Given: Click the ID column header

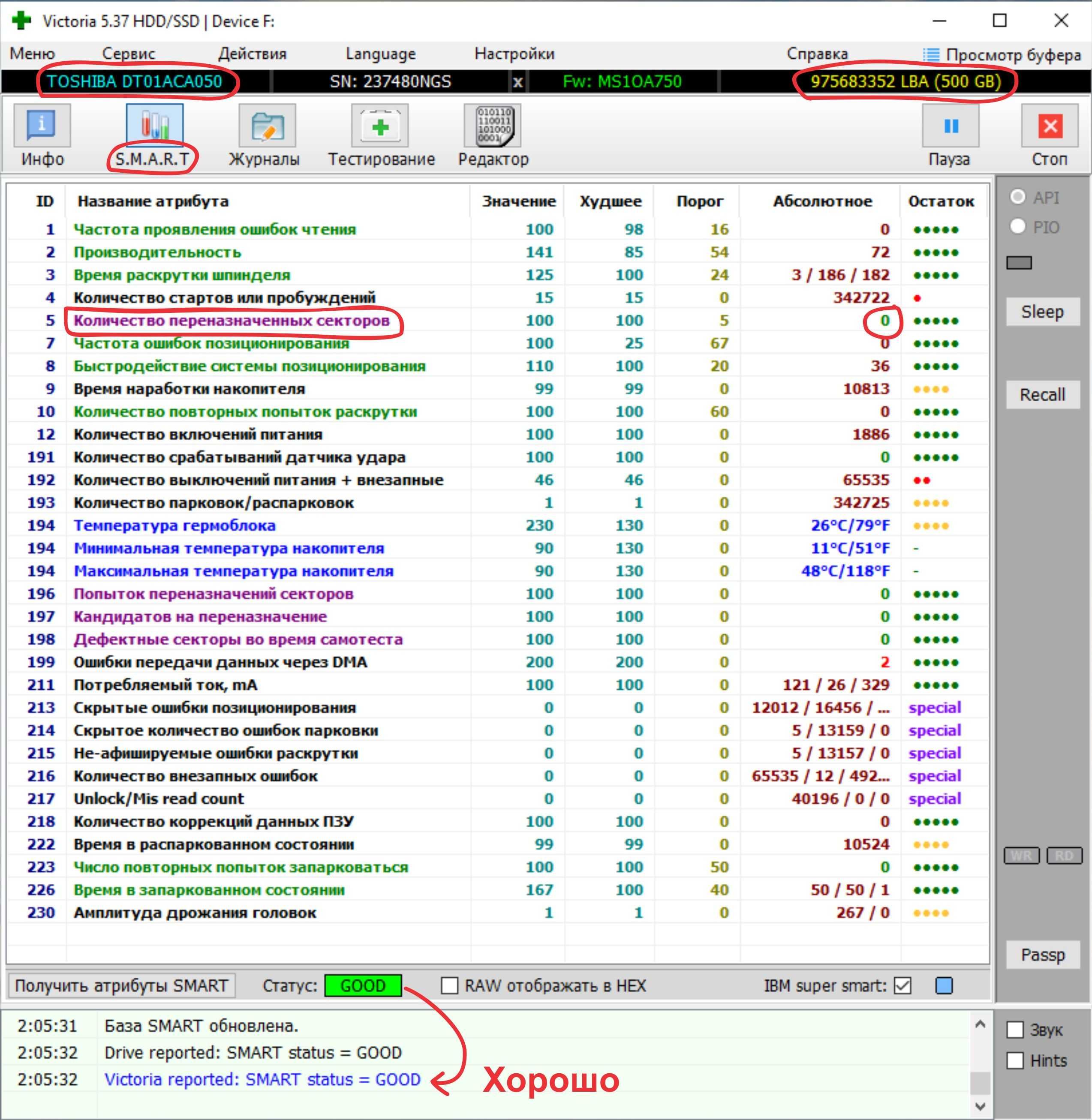Looking at the screenshot, I should point(45,201).
